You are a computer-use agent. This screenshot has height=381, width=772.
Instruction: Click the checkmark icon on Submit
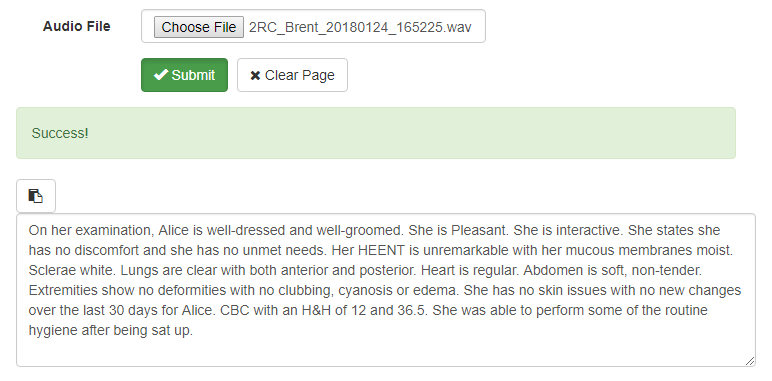click(161, 75)
